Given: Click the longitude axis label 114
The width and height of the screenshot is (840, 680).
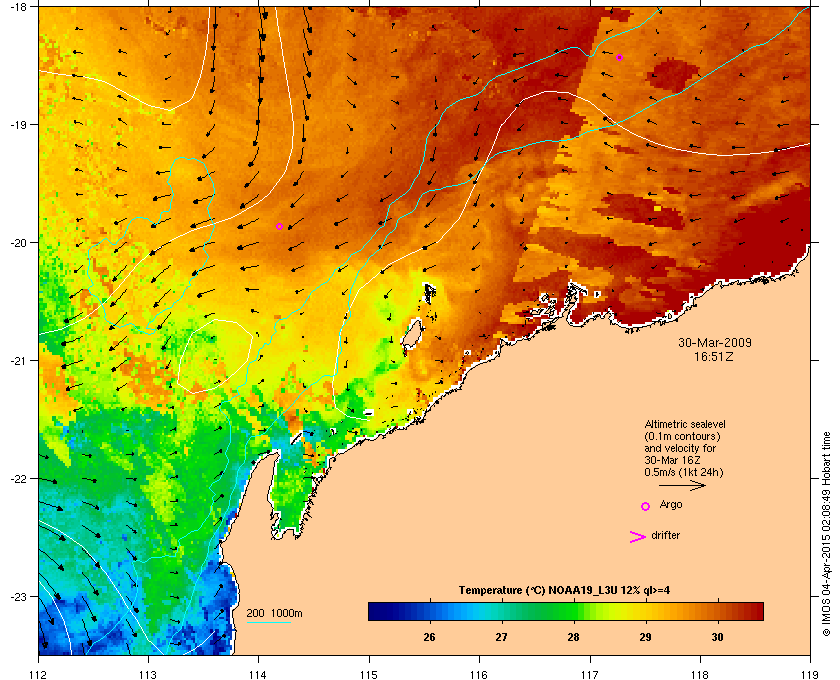Looking at the screenshot, I should click(258, 675).
